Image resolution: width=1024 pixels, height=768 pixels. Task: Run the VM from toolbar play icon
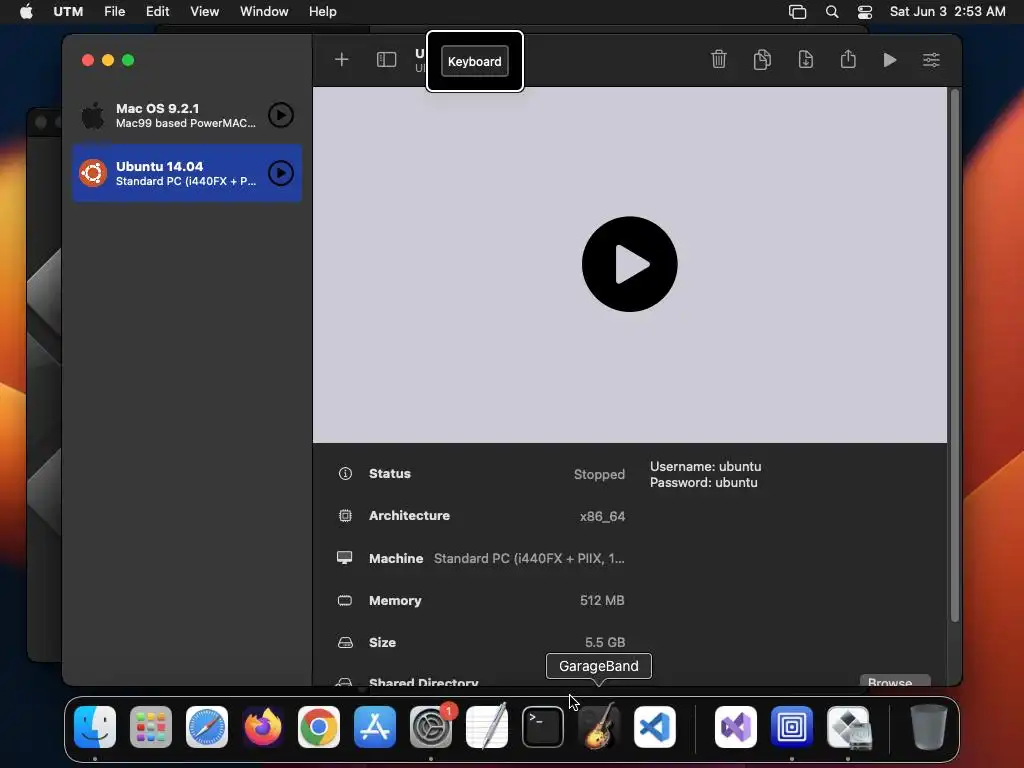pyautogui.click(x=889, y=60)
